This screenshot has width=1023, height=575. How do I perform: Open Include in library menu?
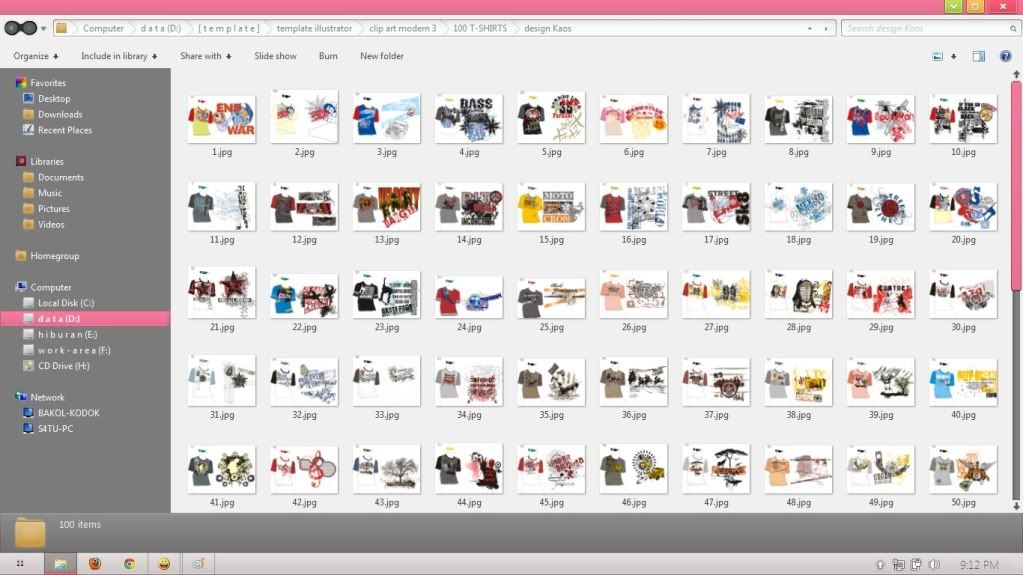(x=119, y=56)
